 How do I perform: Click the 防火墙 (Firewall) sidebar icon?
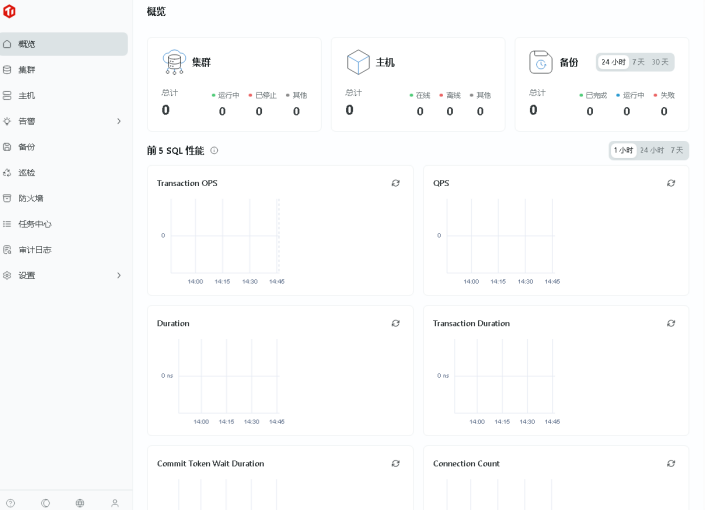click(x=8, y=198)
